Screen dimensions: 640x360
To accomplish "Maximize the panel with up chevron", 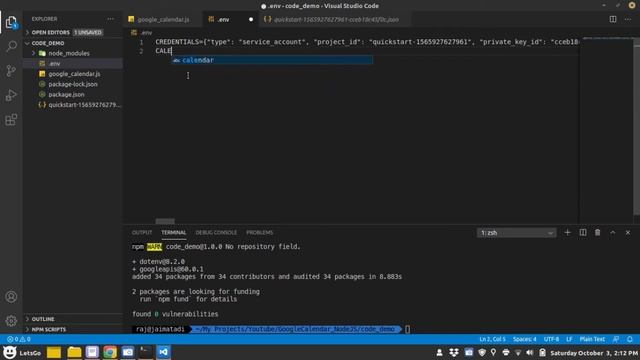I will [613, 232].
